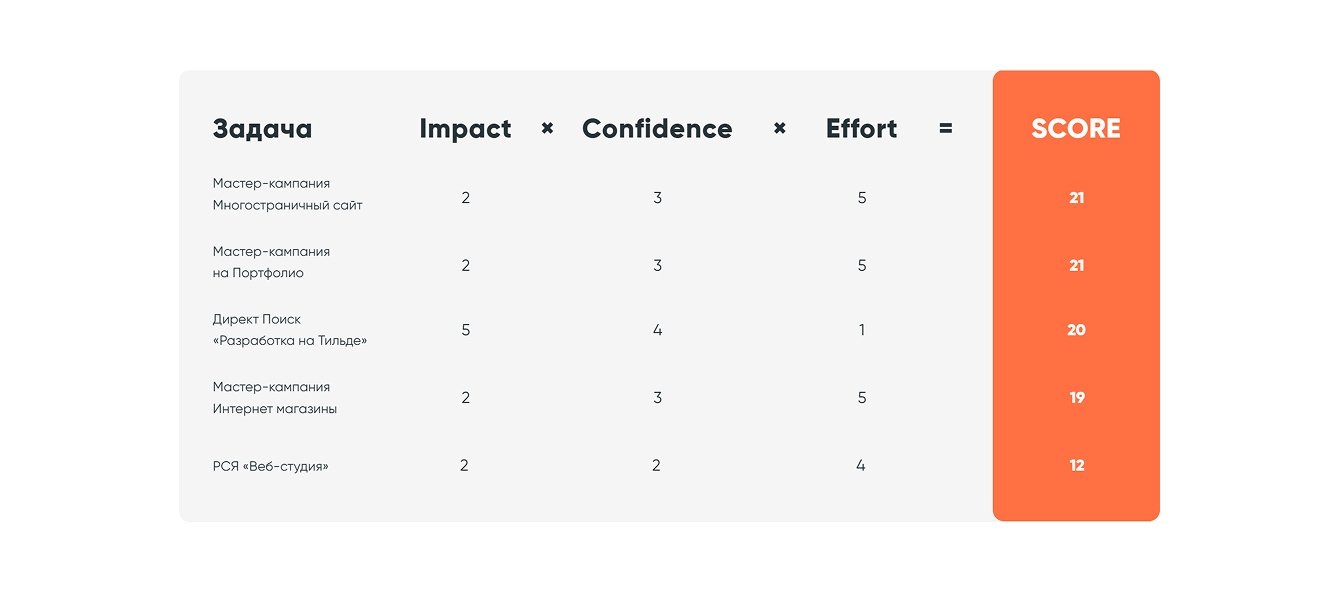Select the "Директ Поиск «Разработка на Тильде»" task
The image size is (1340, 593).
tap(289, 330)
